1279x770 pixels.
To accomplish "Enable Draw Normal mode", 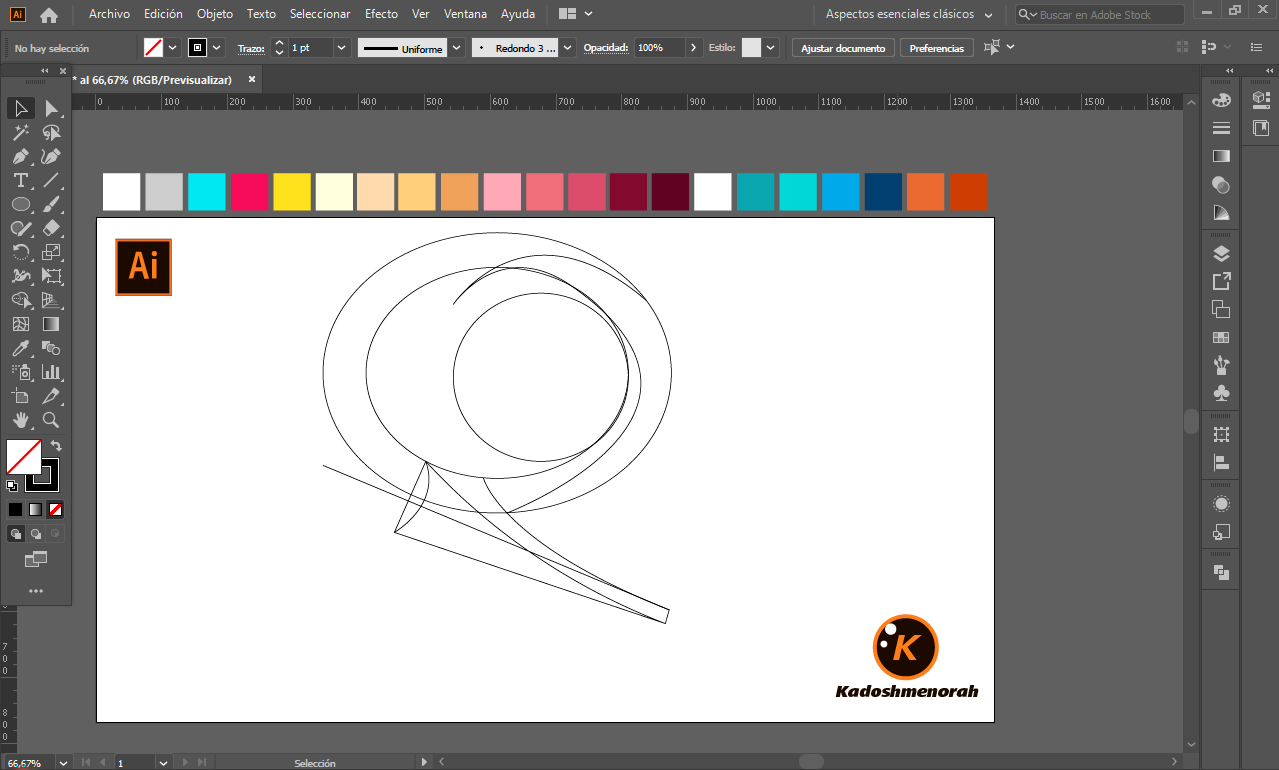I will 15,534.
